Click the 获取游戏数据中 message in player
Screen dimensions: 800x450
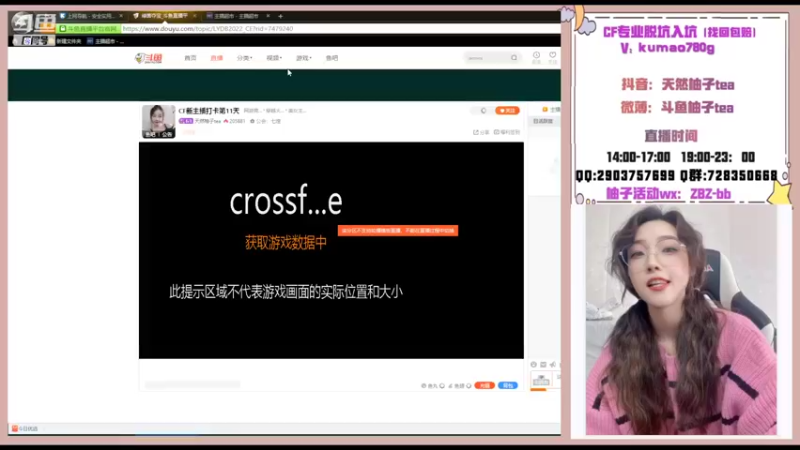(286, 243)
